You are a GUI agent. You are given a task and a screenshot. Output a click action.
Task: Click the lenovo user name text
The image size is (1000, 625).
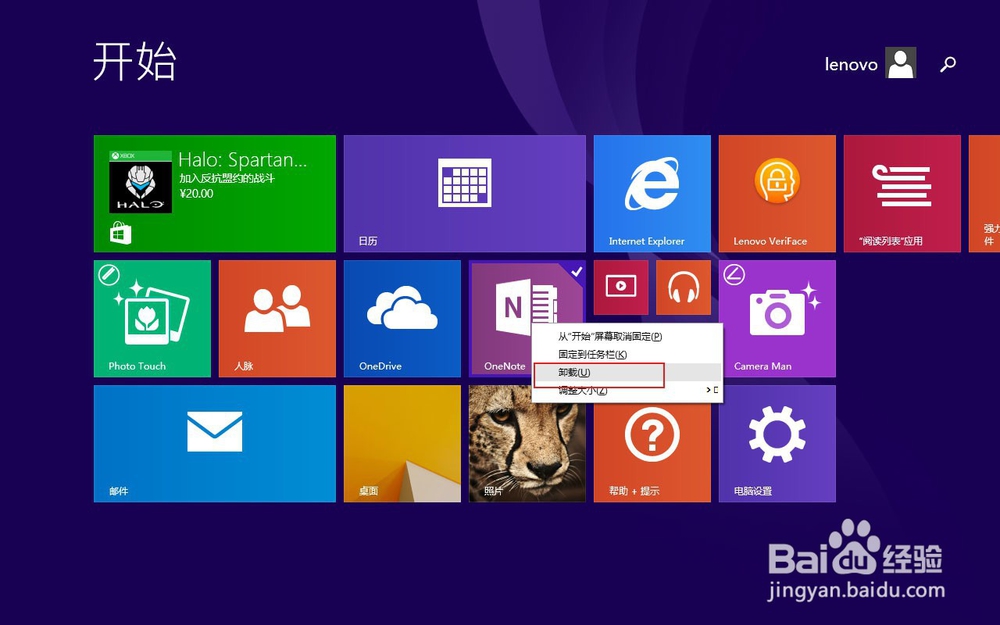pos(851,64)
